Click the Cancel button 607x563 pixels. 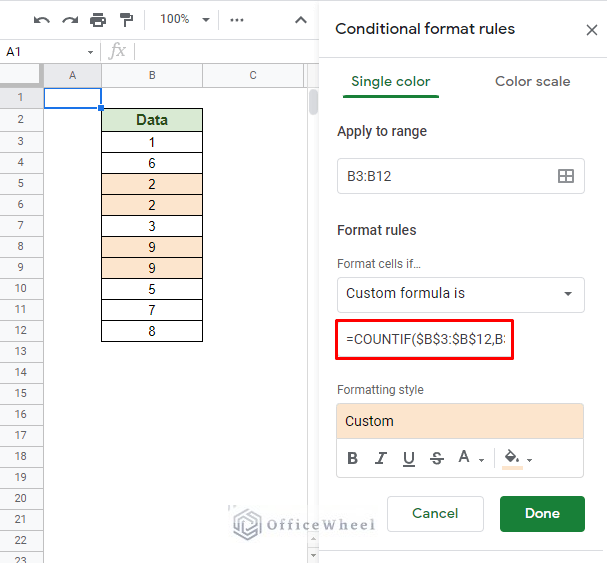(x=435, y=513)
